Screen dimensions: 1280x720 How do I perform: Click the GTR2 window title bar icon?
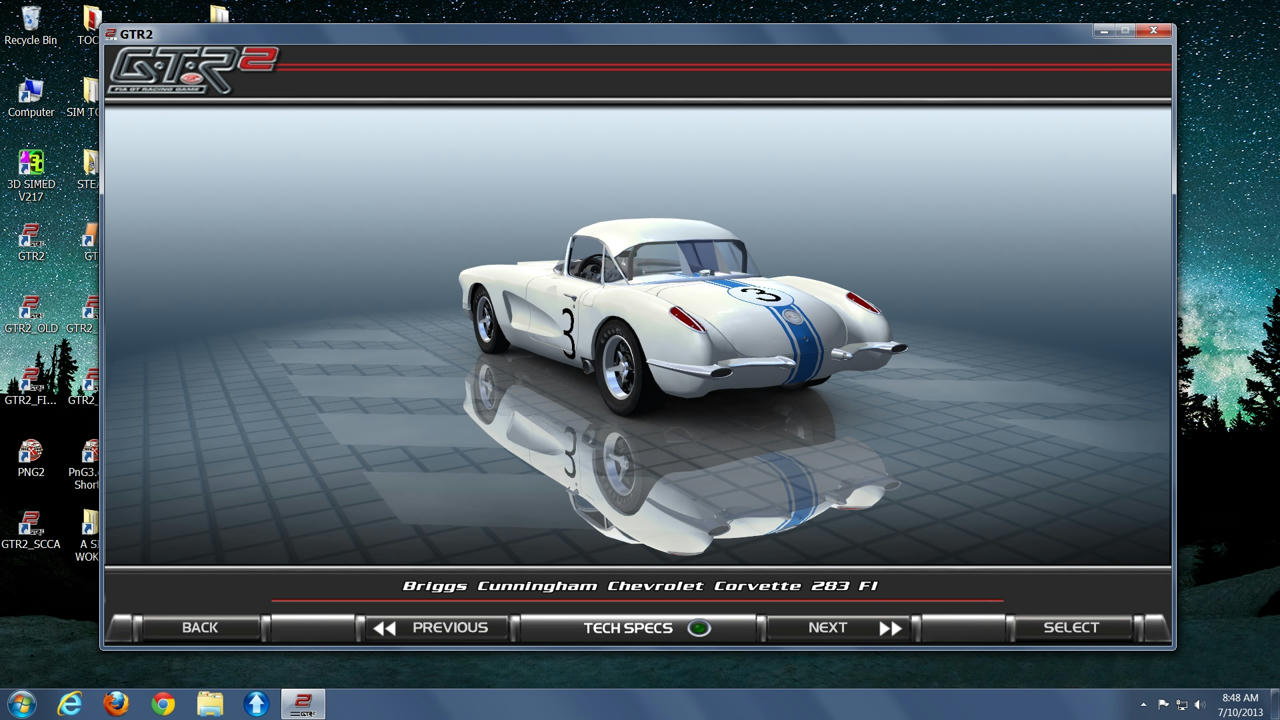point(111,33)
